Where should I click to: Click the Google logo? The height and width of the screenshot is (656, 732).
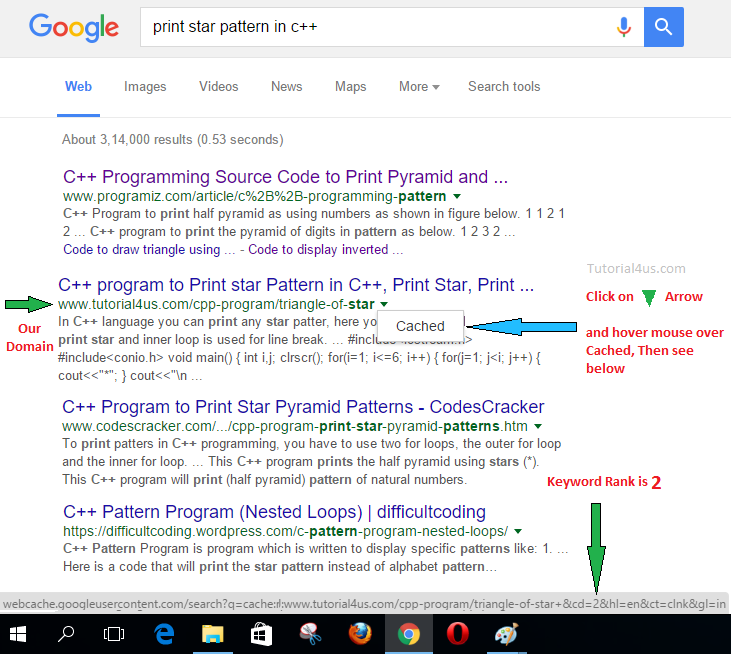74,28
